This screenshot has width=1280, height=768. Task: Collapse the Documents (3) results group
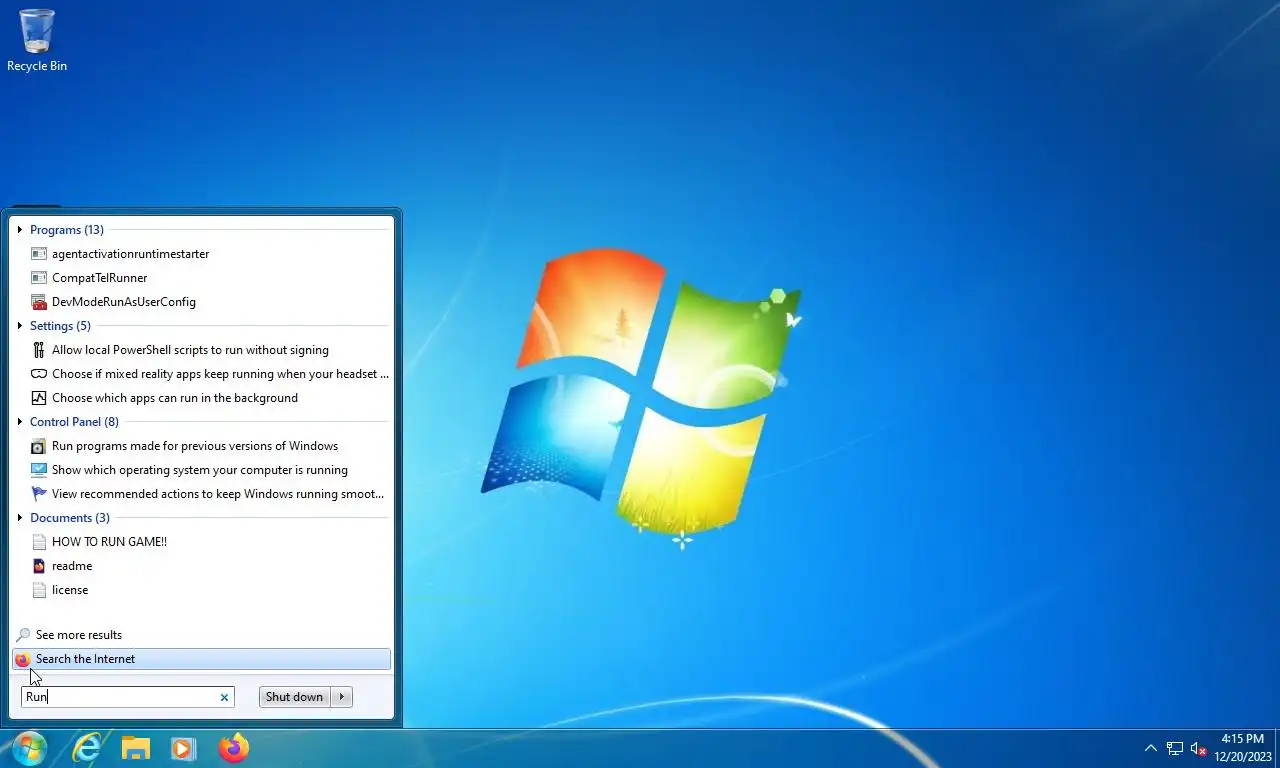click(x=20, y=518)
